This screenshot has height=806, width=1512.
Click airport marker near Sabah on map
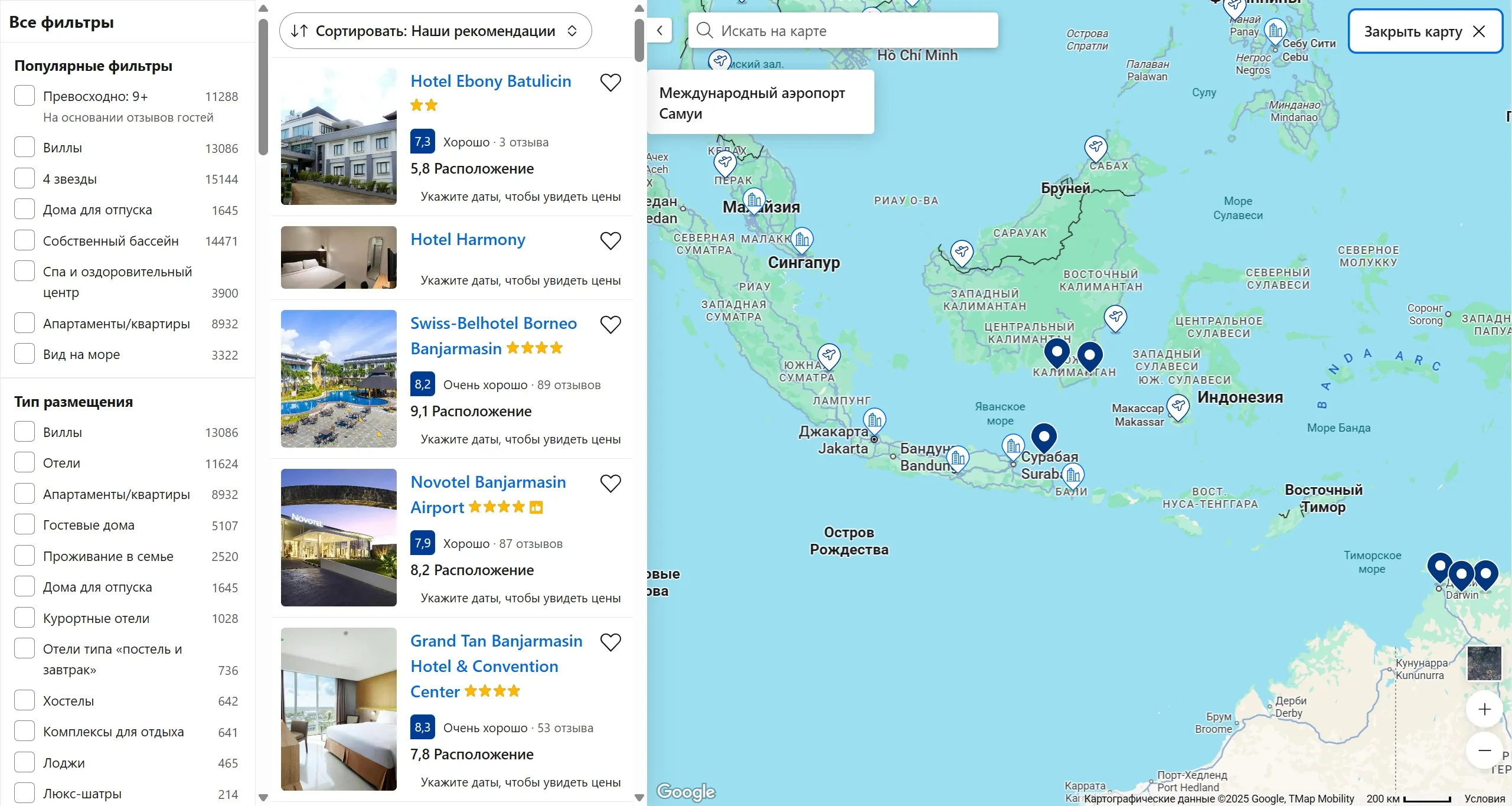coord(1096,147)
